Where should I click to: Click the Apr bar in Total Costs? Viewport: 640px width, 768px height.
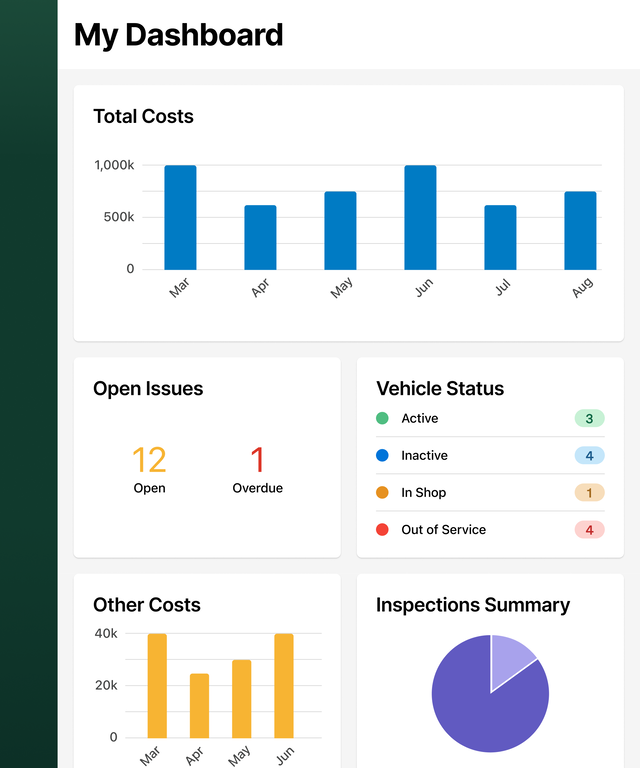pyautogui.click(x=260, y=238)
